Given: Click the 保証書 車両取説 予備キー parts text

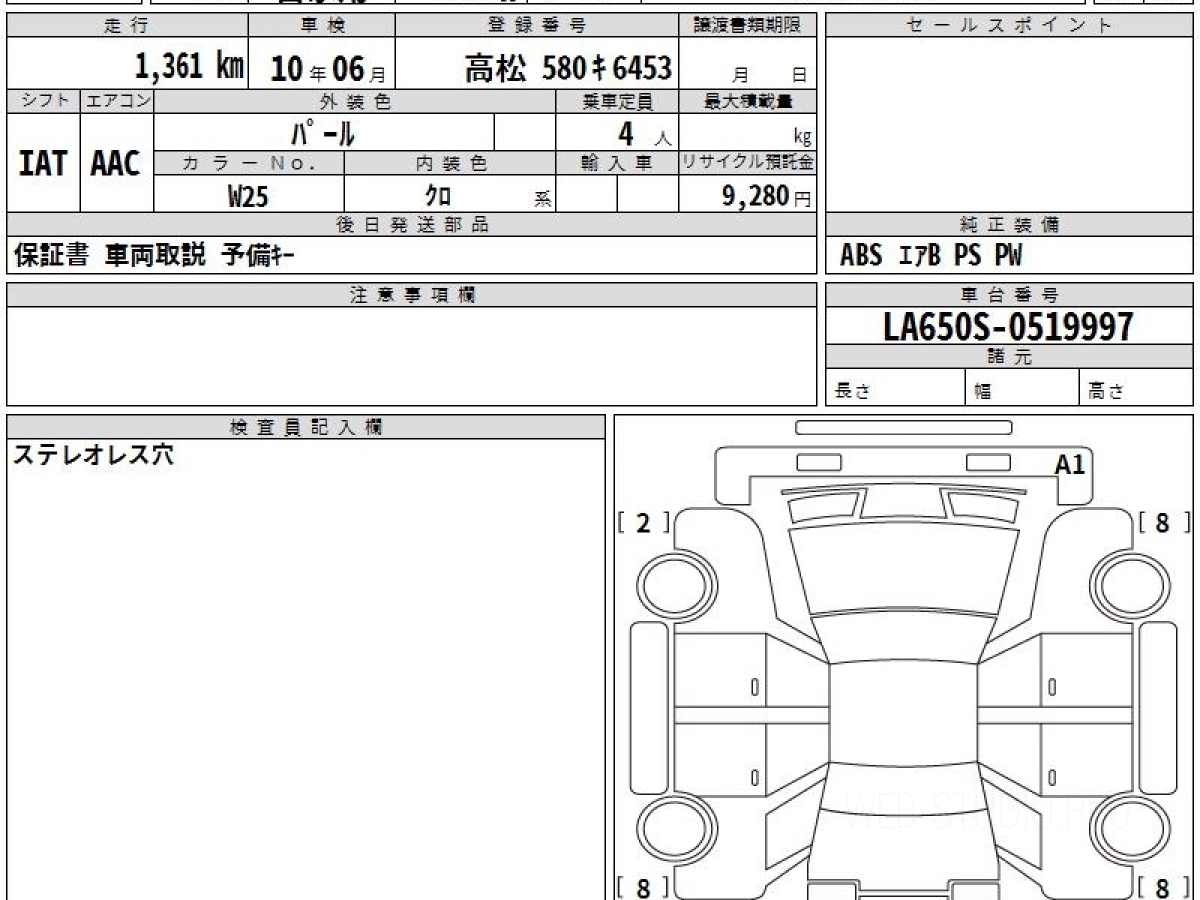Looking at the screenshot, I should point(154,256).
